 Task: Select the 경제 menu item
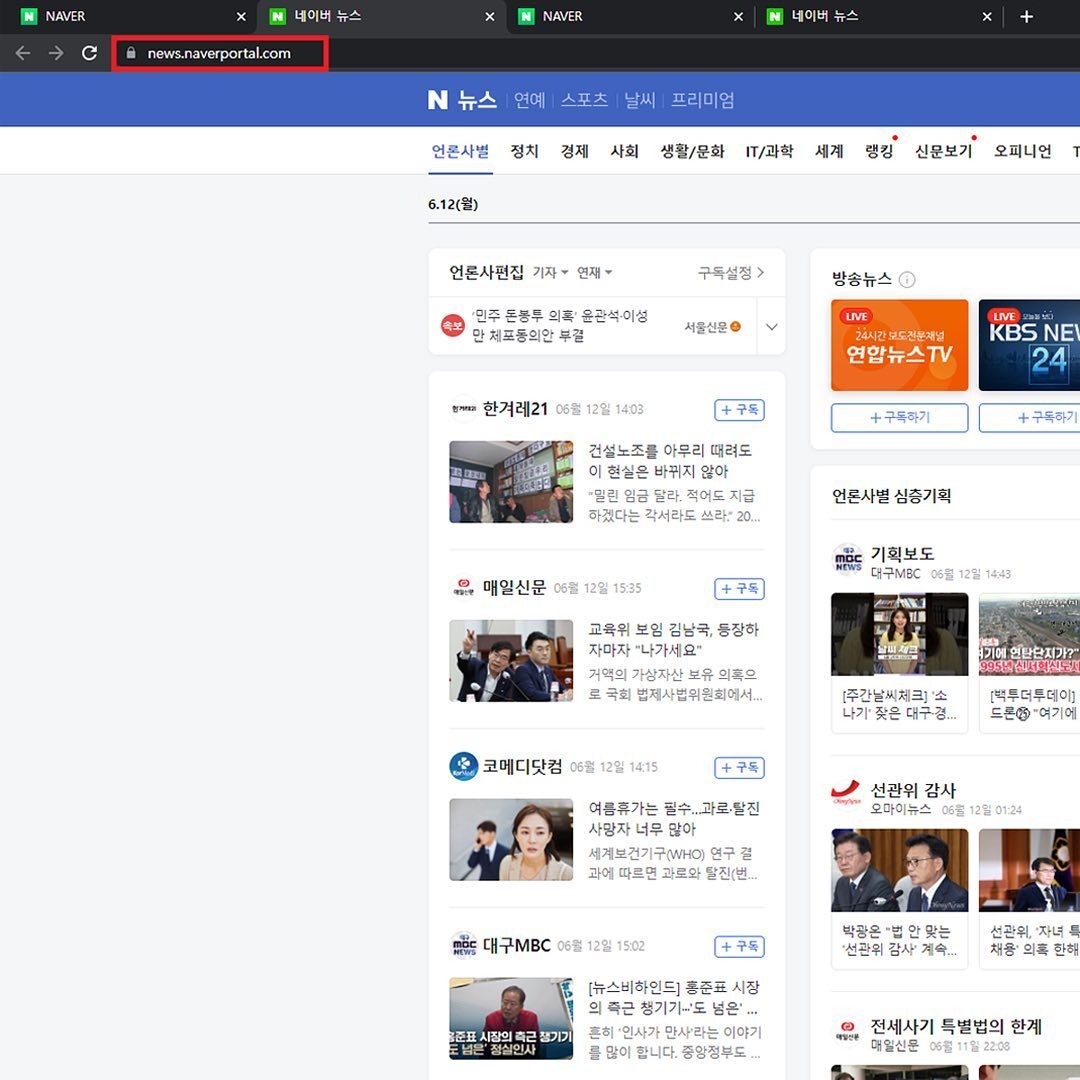tap(574, 151)
